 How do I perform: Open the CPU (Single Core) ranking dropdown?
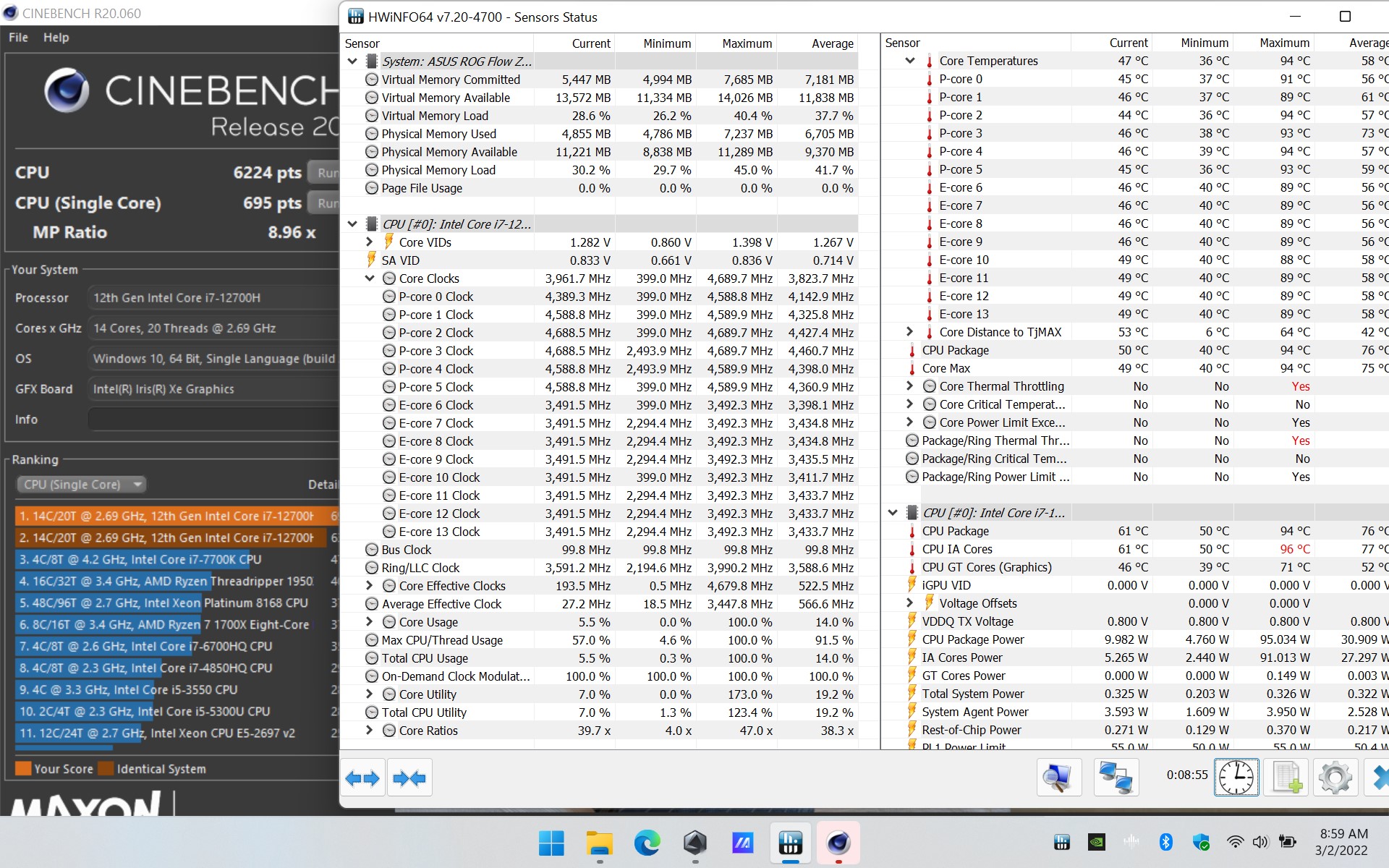81,485
